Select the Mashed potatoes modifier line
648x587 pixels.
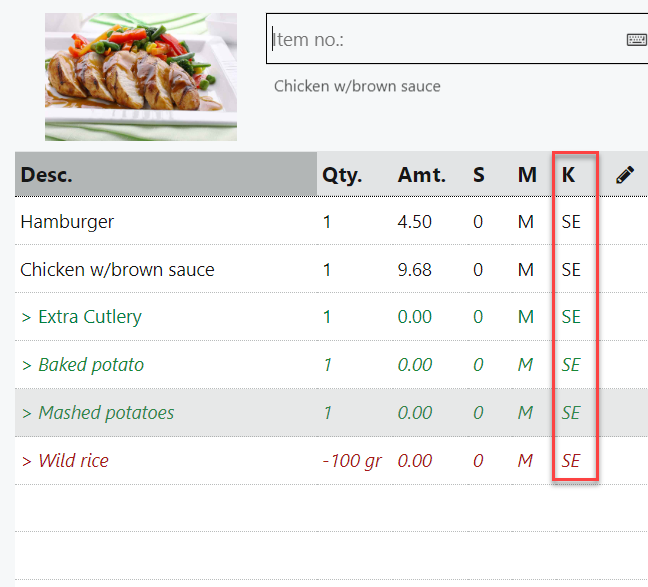click(x=98, y=413)
